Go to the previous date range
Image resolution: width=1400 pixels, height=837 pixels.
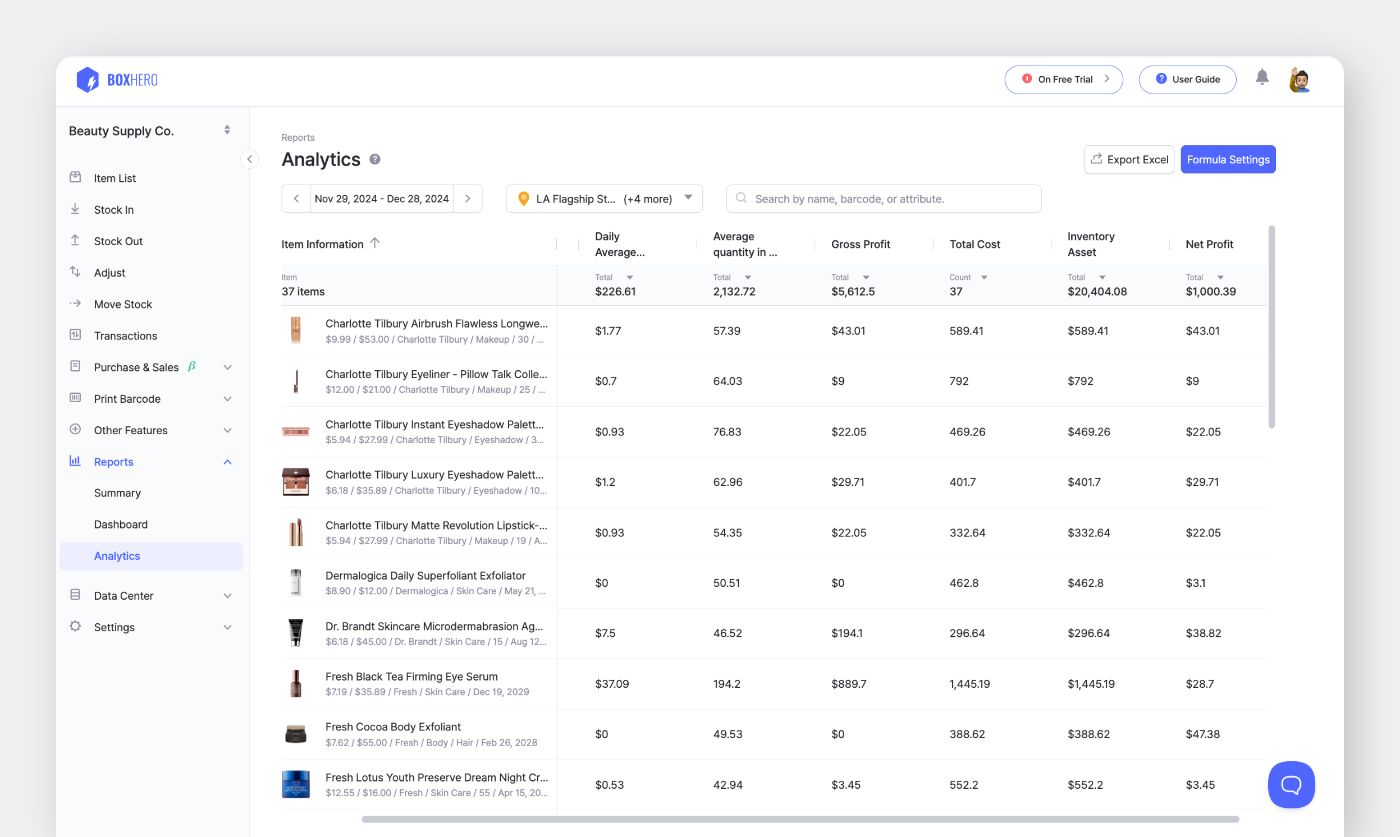(x=296, y=199)
